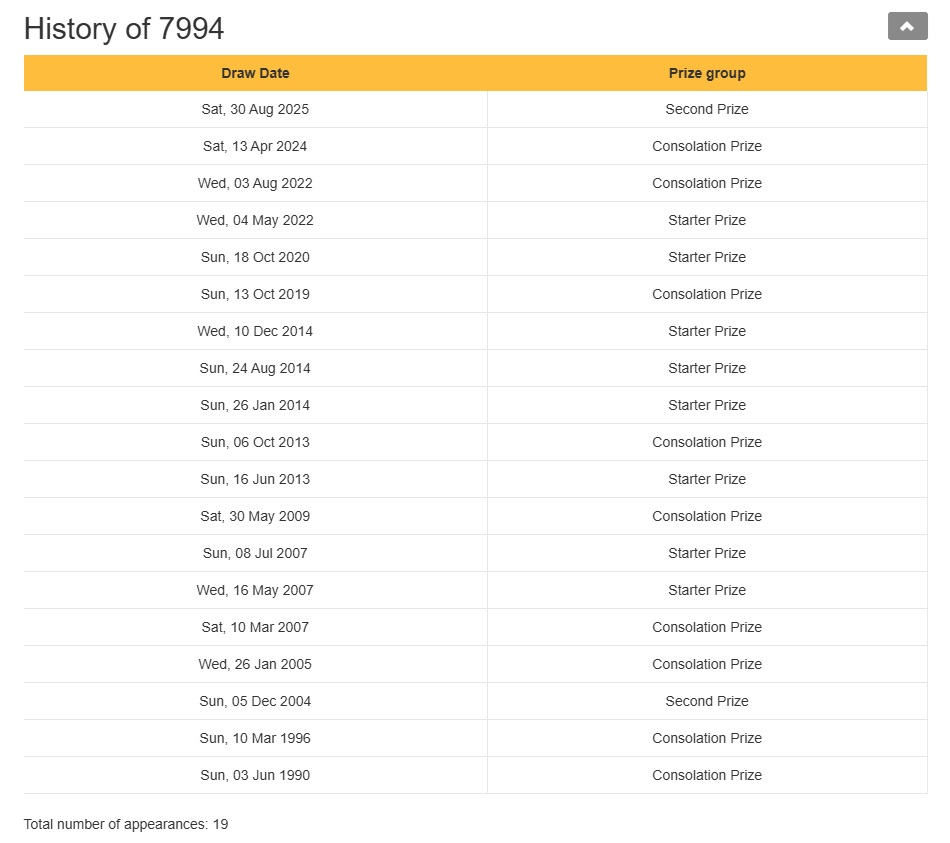Select the Sat, 30 May 2009 draw date
This screenshot has height=843, width=950.
point(255,516)
